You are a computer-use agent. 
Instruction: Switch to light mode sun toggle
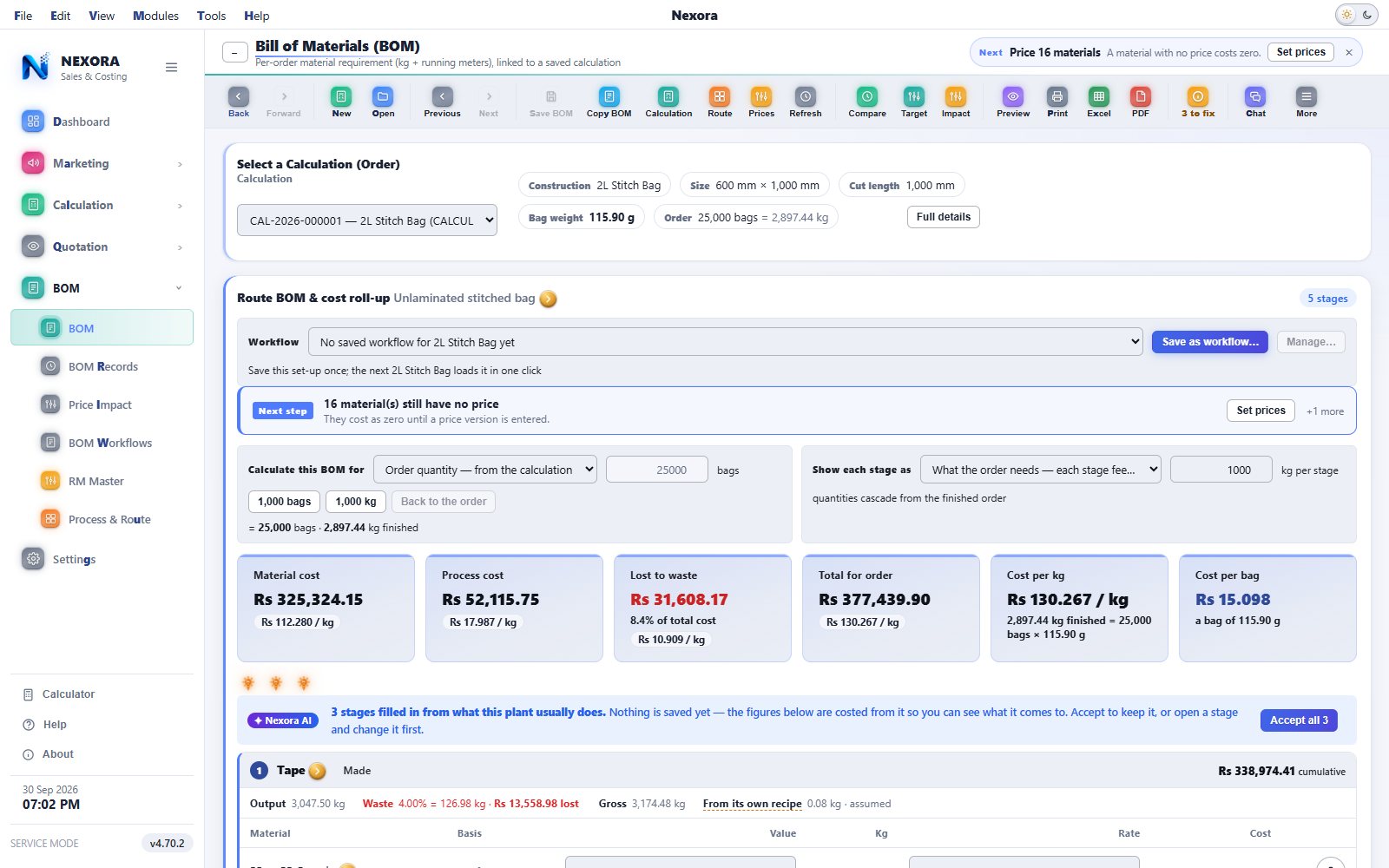pyautogui.click(x=1346, y=15)
